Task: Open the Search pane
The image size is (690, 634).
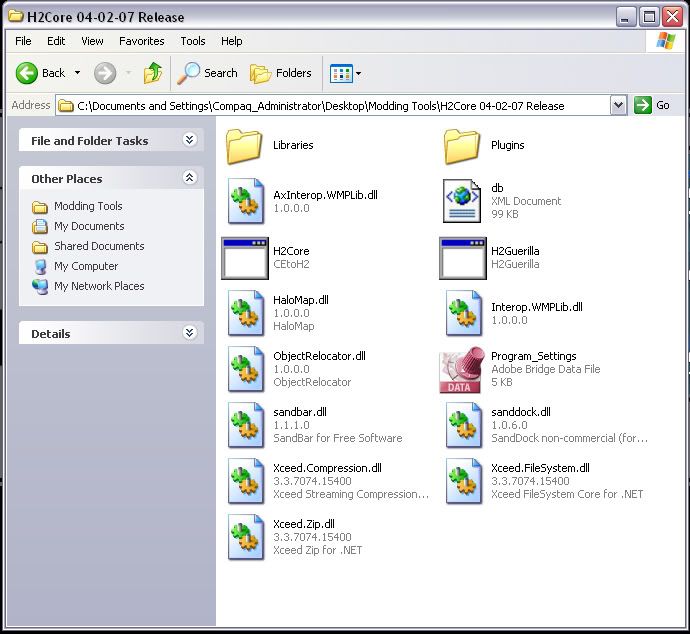Action: [207, 73]
